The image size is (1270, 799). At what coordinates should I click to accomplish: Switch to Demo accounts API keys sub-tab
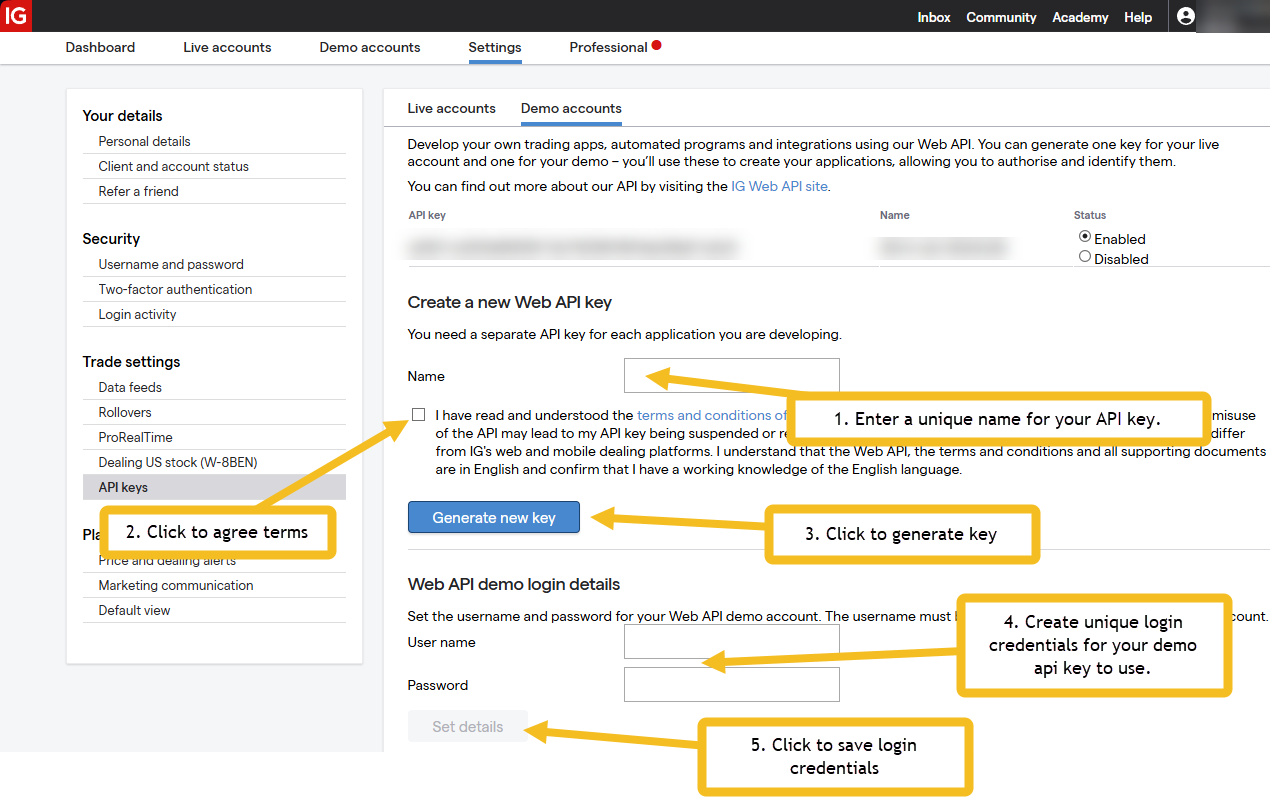pos(571,108)
